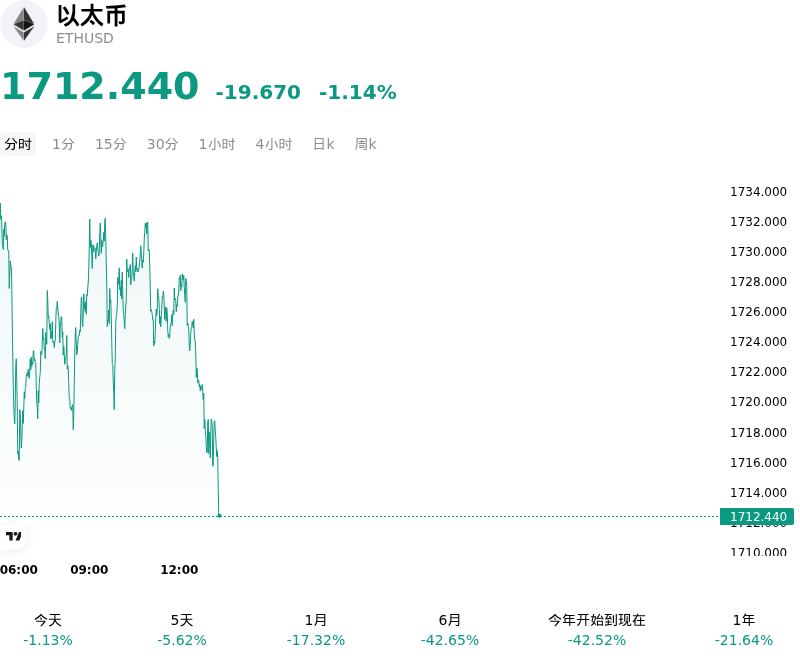The width and height of the screenshot is (800, 660).
Task: Select the 今天 performance range
Action: (x=48, y=630)
